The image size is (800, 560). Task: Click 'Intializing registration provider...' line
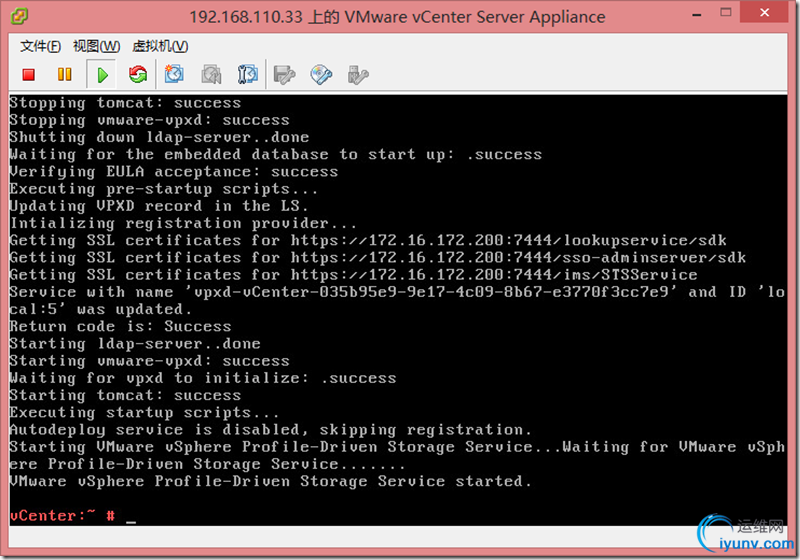pyautogui.click(x=183, y=223)
